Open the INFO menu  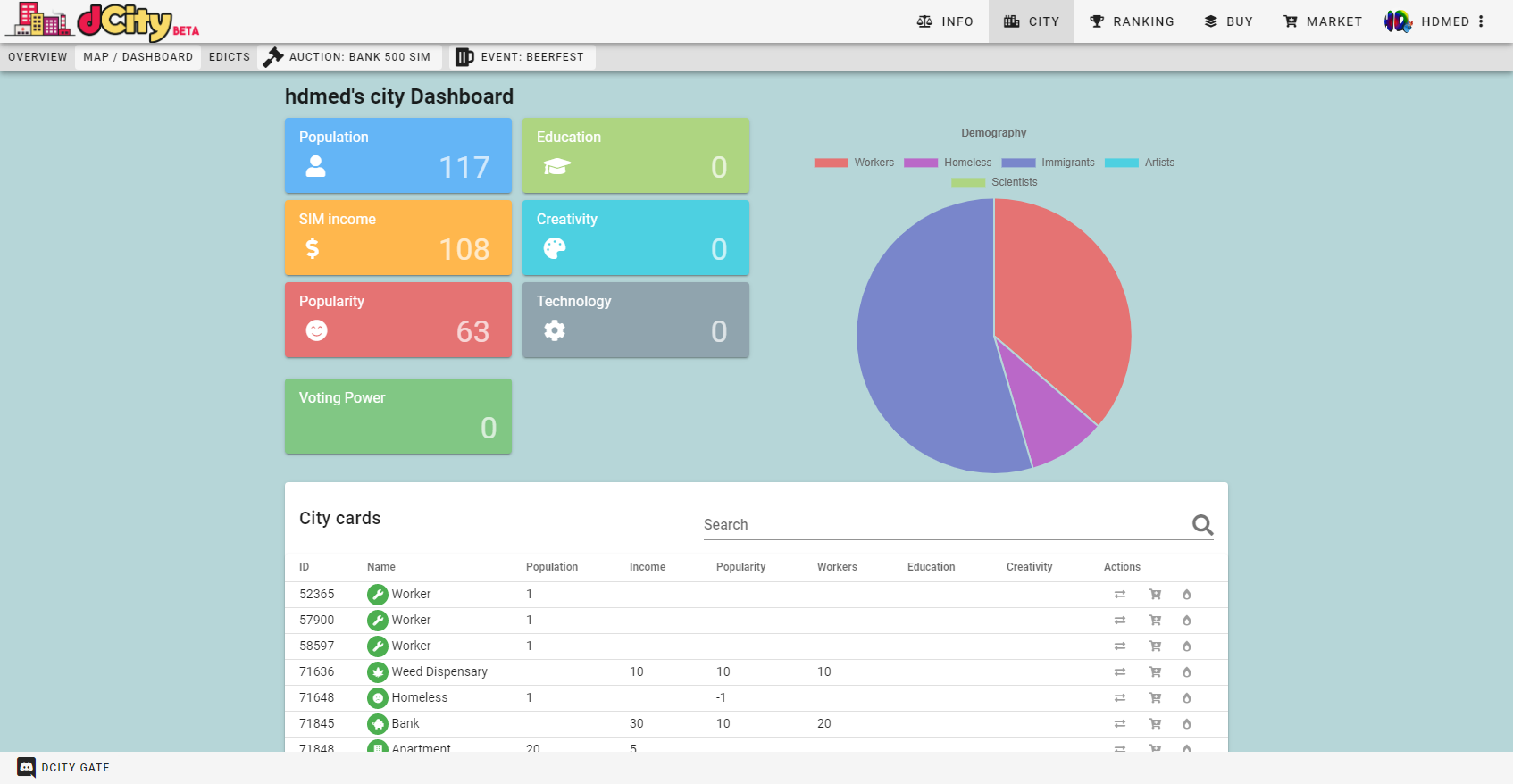(945, 21)
